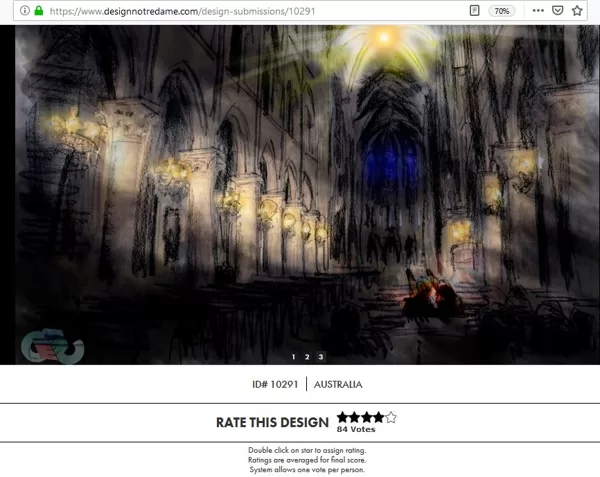Viewport: 600px width, 477px height.
Task: Show slide 1 of the design gallery
Action: click(x=293, y=357)
